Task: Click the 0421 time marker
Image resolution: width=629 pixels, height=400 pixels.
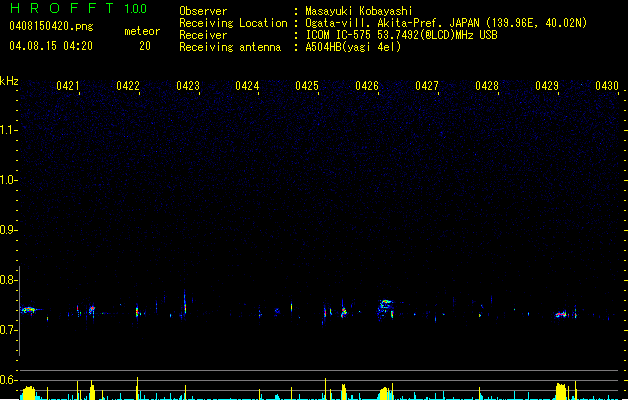Action: pyautogui.click(x=68, y=86)
